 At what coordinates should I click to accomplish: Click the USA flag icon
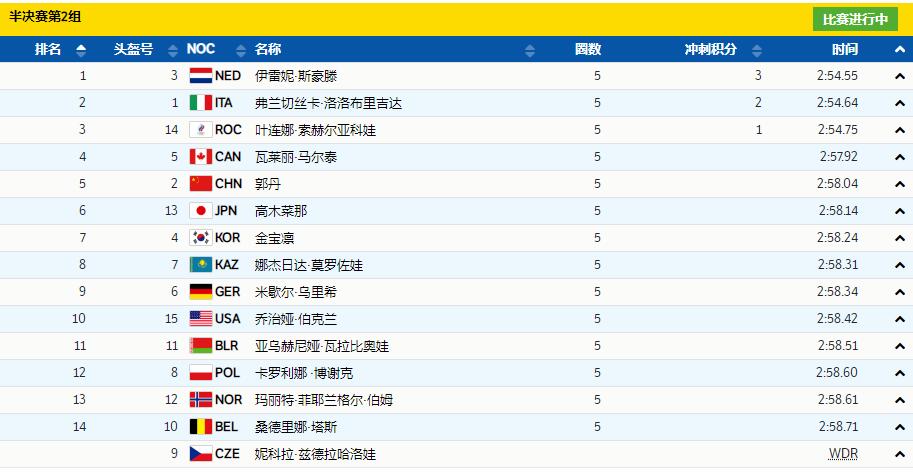click(201, 318)
